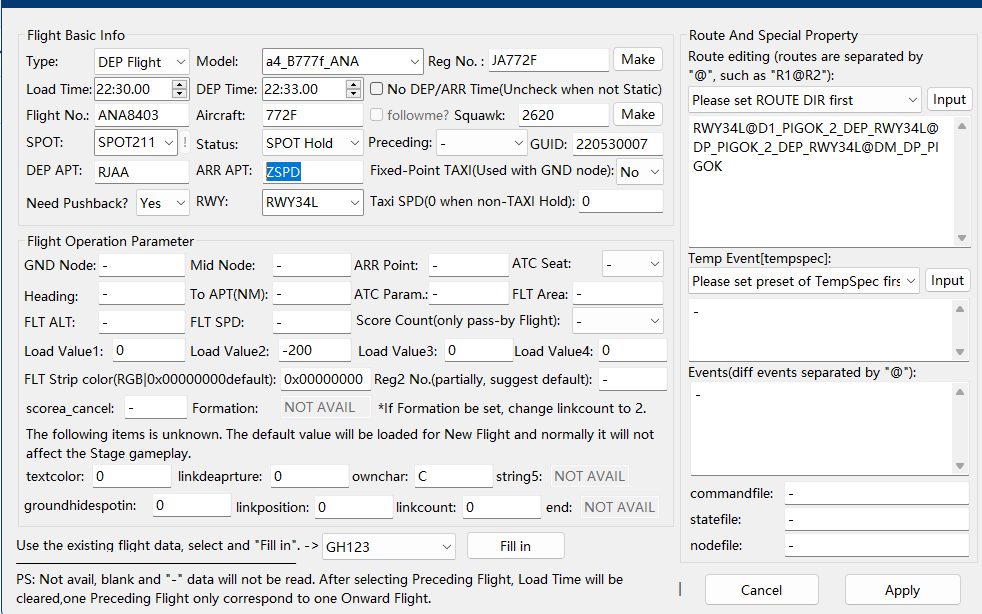Open the SPOT selection dropdown

136,143
